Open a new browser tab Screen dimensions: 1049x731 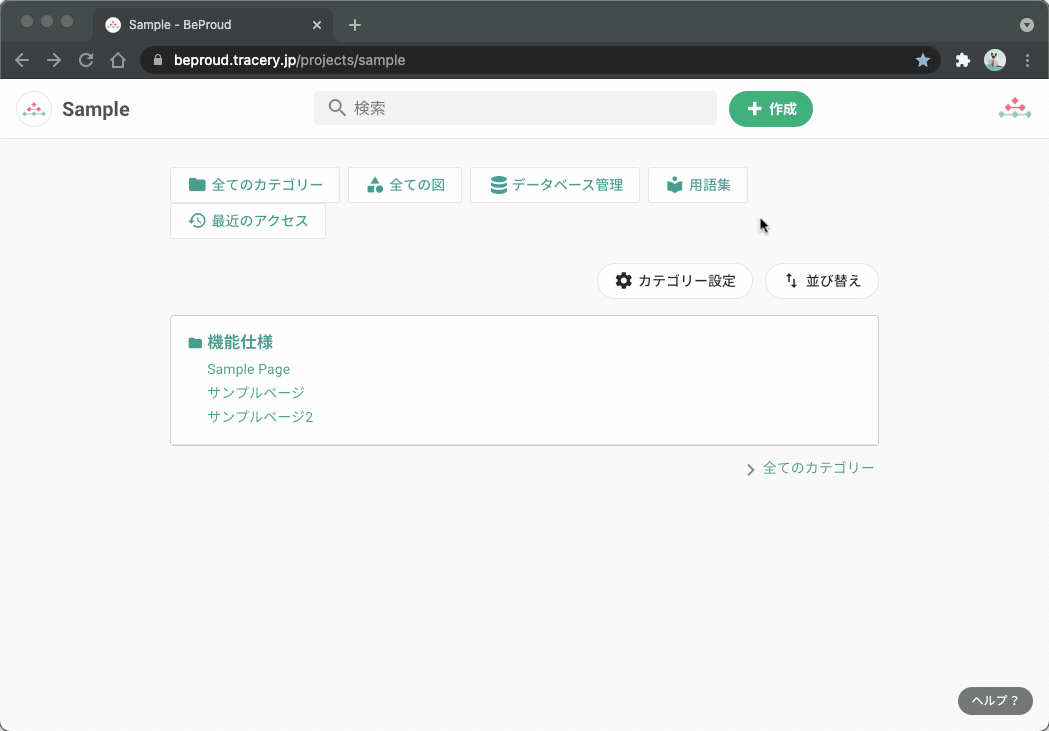coord(355,24)
